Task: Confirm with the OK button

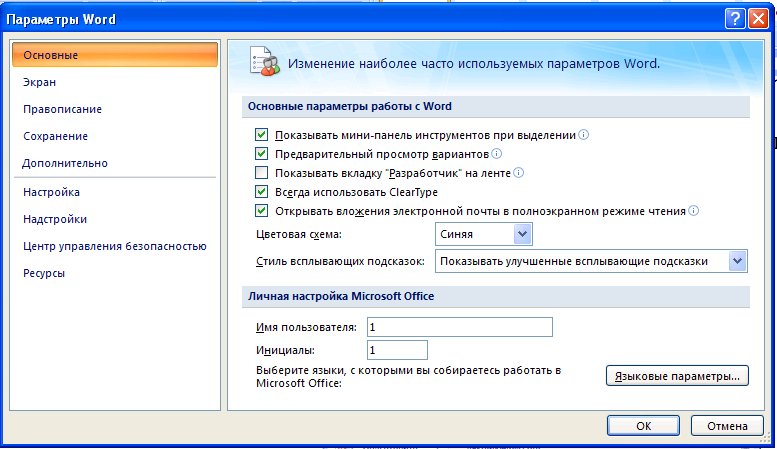Action: pos(643,426)
